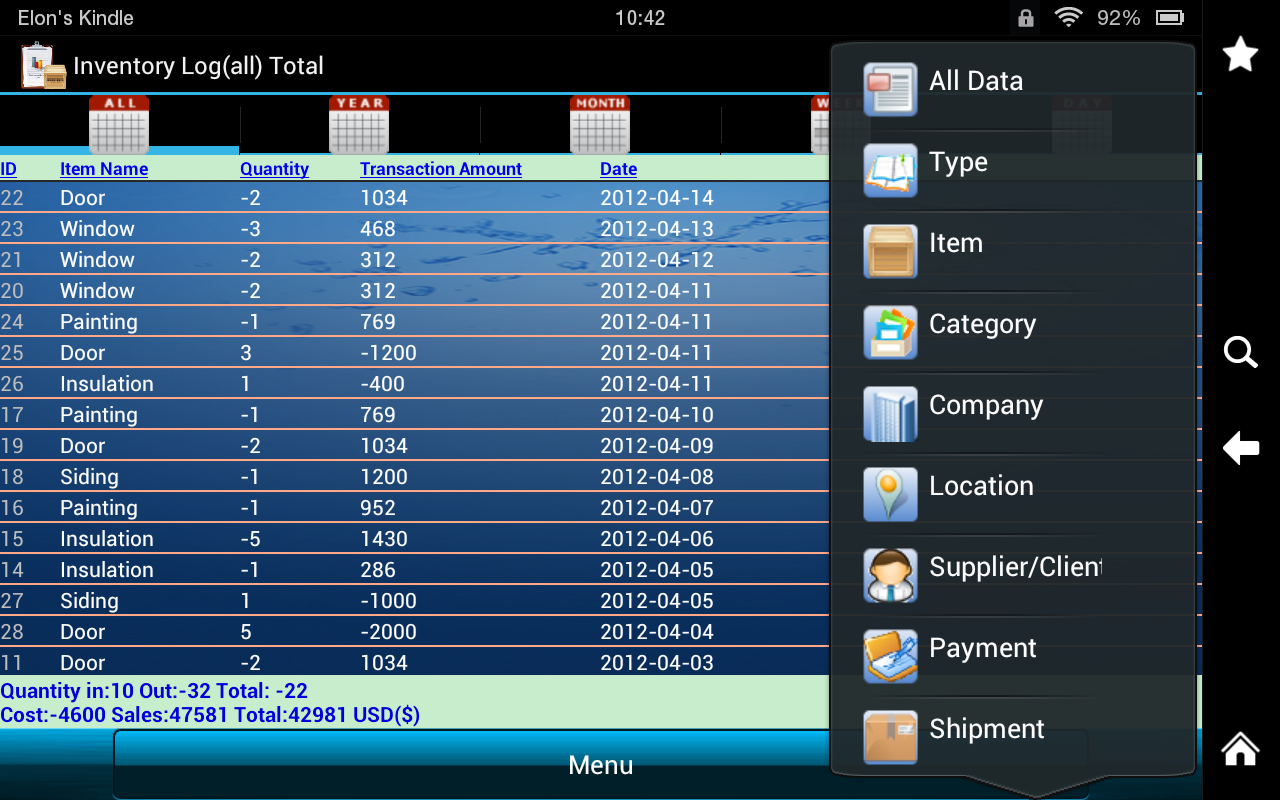Tap the back arrow icon
Image resolution: width=1280 pixels, height=800 pixels.
tap(1241, 448)
